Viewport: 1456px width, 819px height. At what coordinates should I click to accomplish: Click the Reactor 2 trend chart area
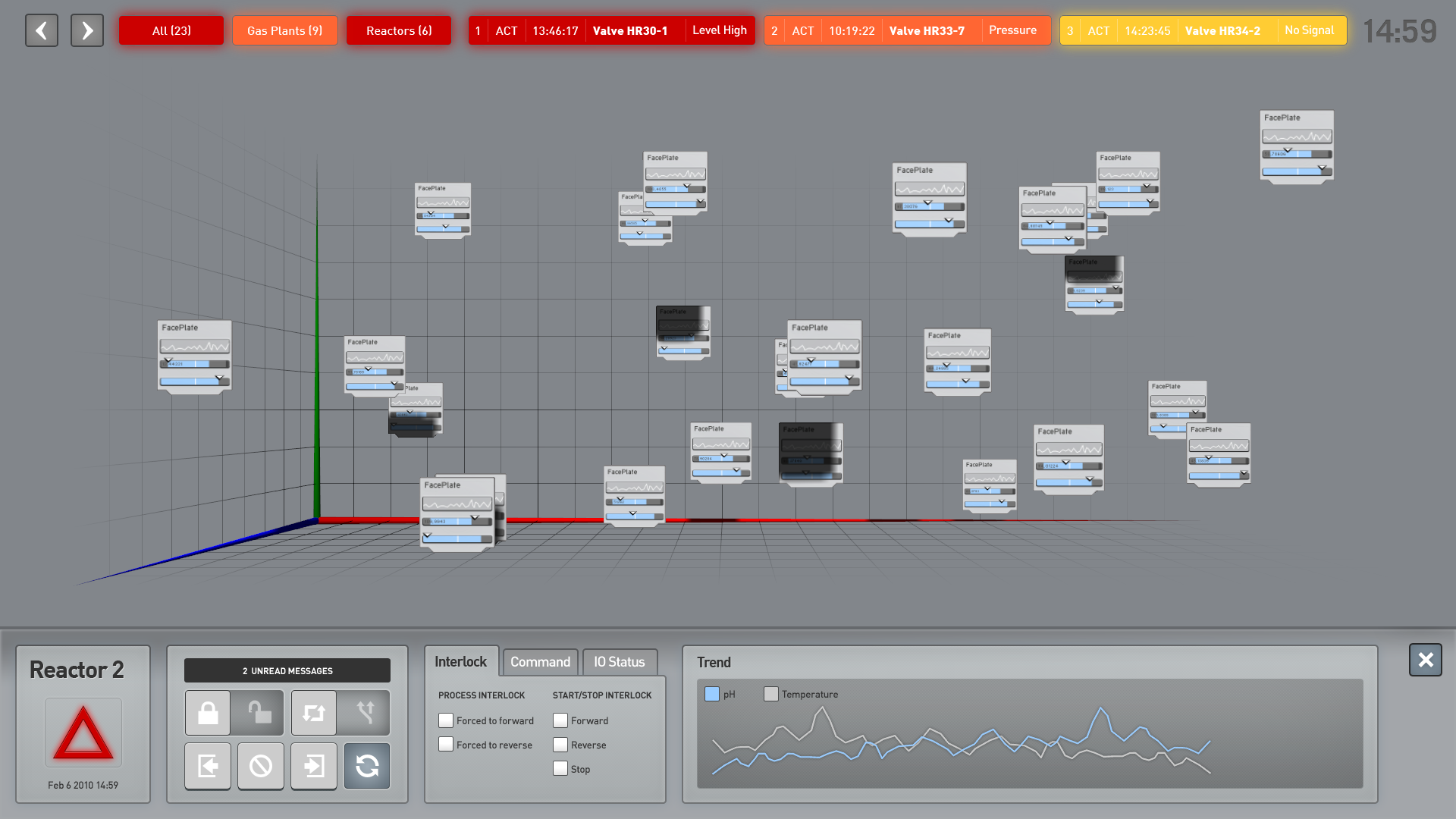point(1030,733)
